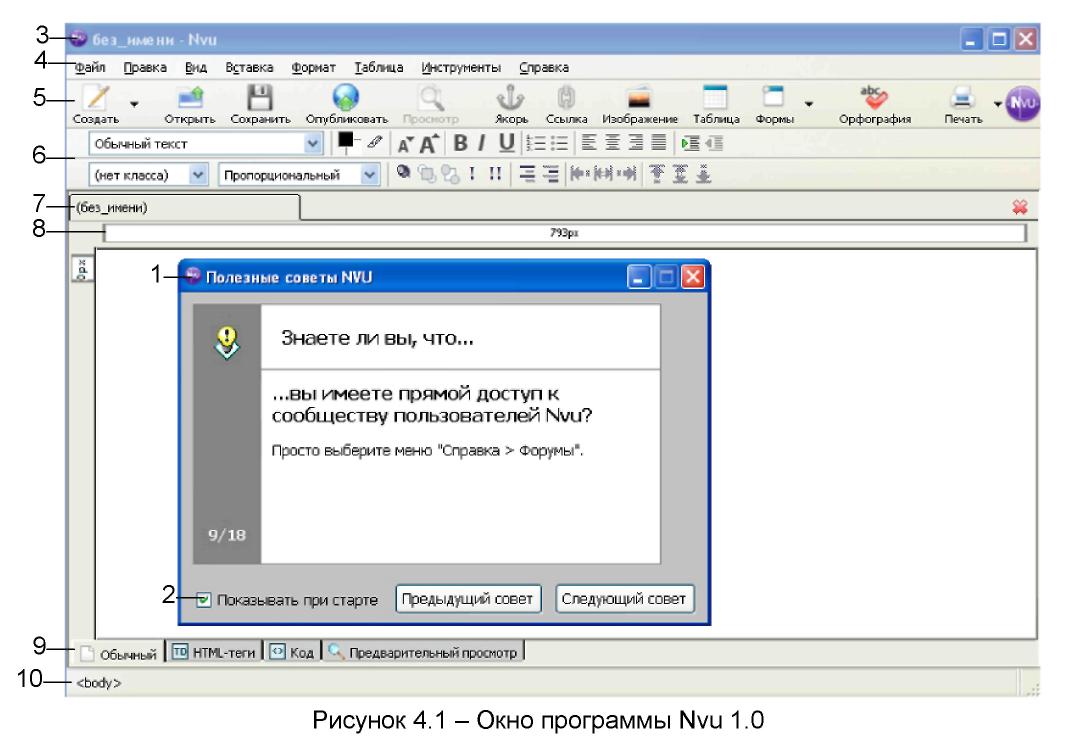Run the Орфография spell check icon
1072x751 pixels.
tap(874, 98)
